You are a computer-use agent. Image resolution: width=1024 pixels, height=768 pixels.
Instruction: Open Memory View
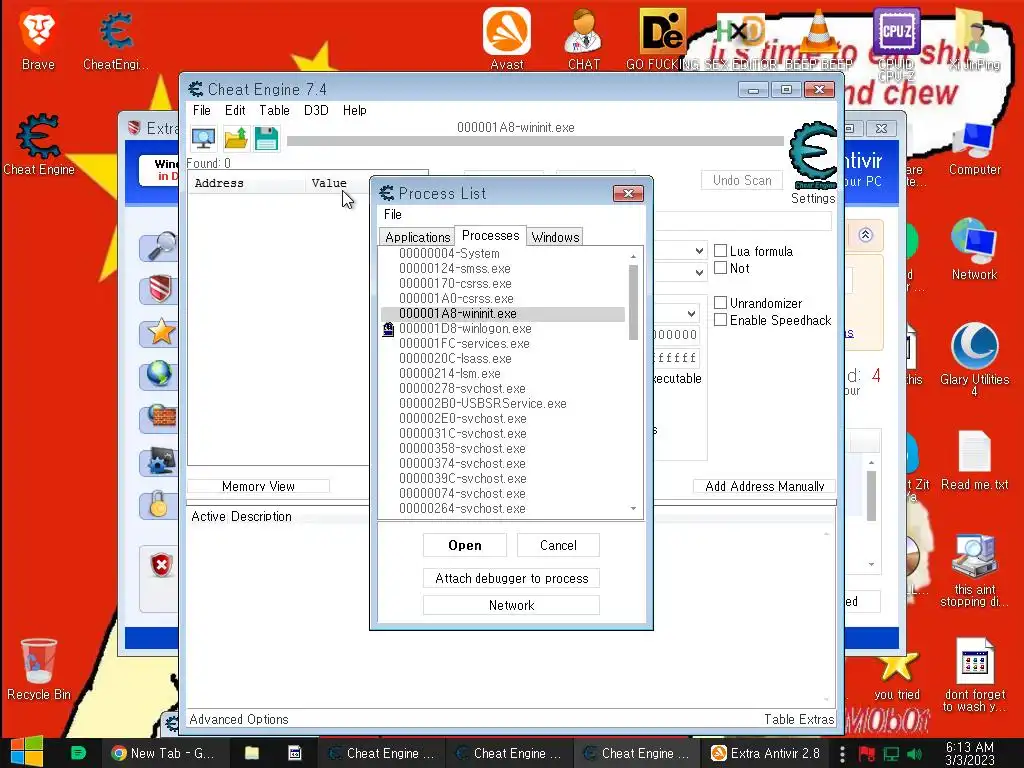point(259,486)
